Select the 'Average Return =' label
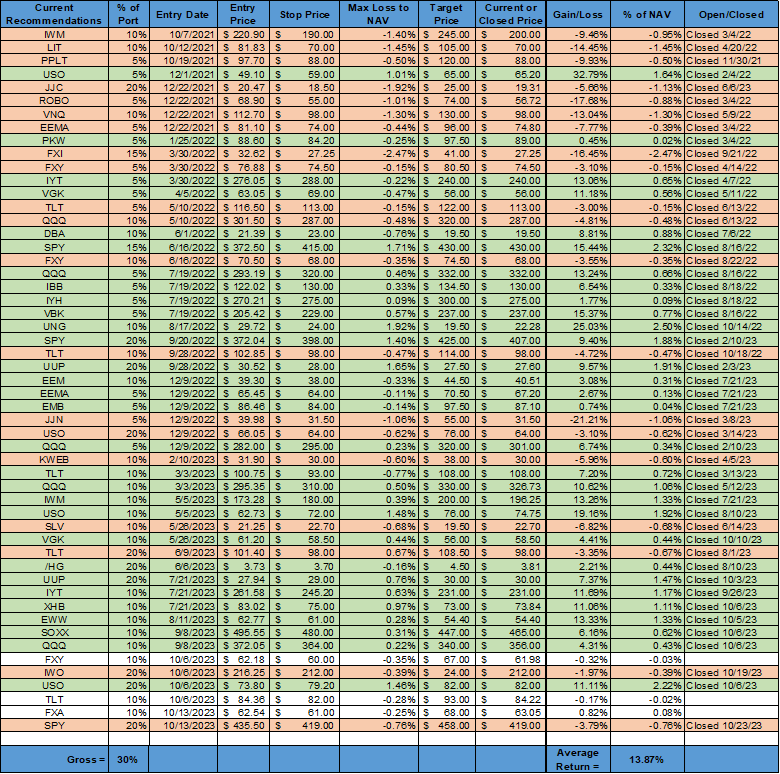Image resolution: width=780 pixels, height=774 pixels. pos(578,760)
